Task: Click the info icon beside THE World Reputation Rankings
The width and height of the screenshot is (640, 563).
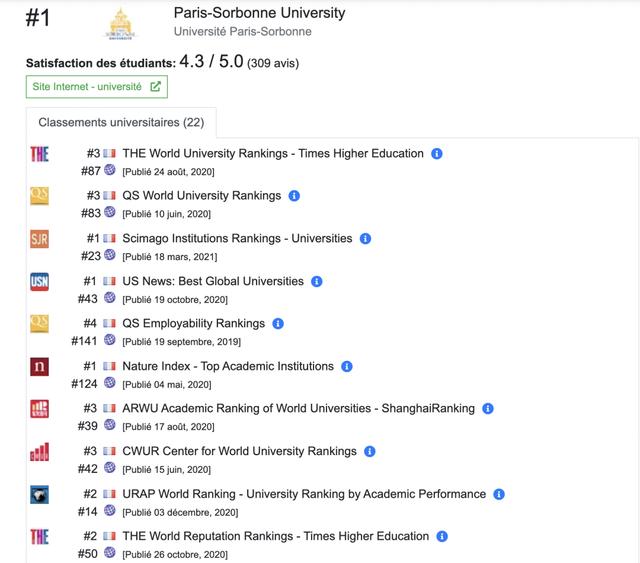Action: (x=442, y=536)
